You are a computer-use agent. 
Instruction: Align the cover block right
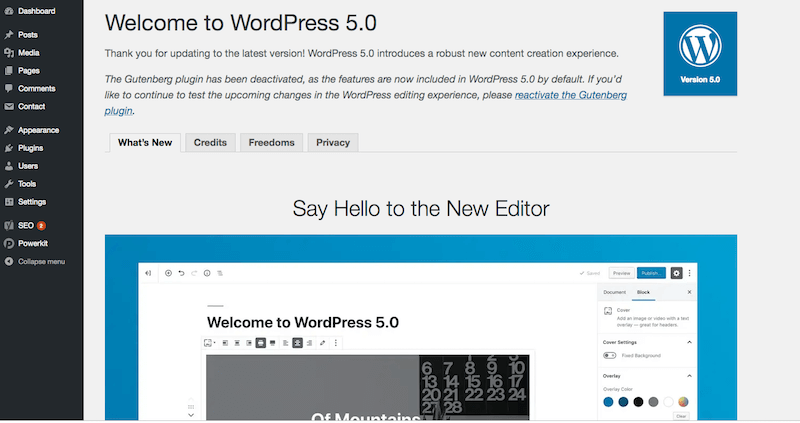[248, 343]
